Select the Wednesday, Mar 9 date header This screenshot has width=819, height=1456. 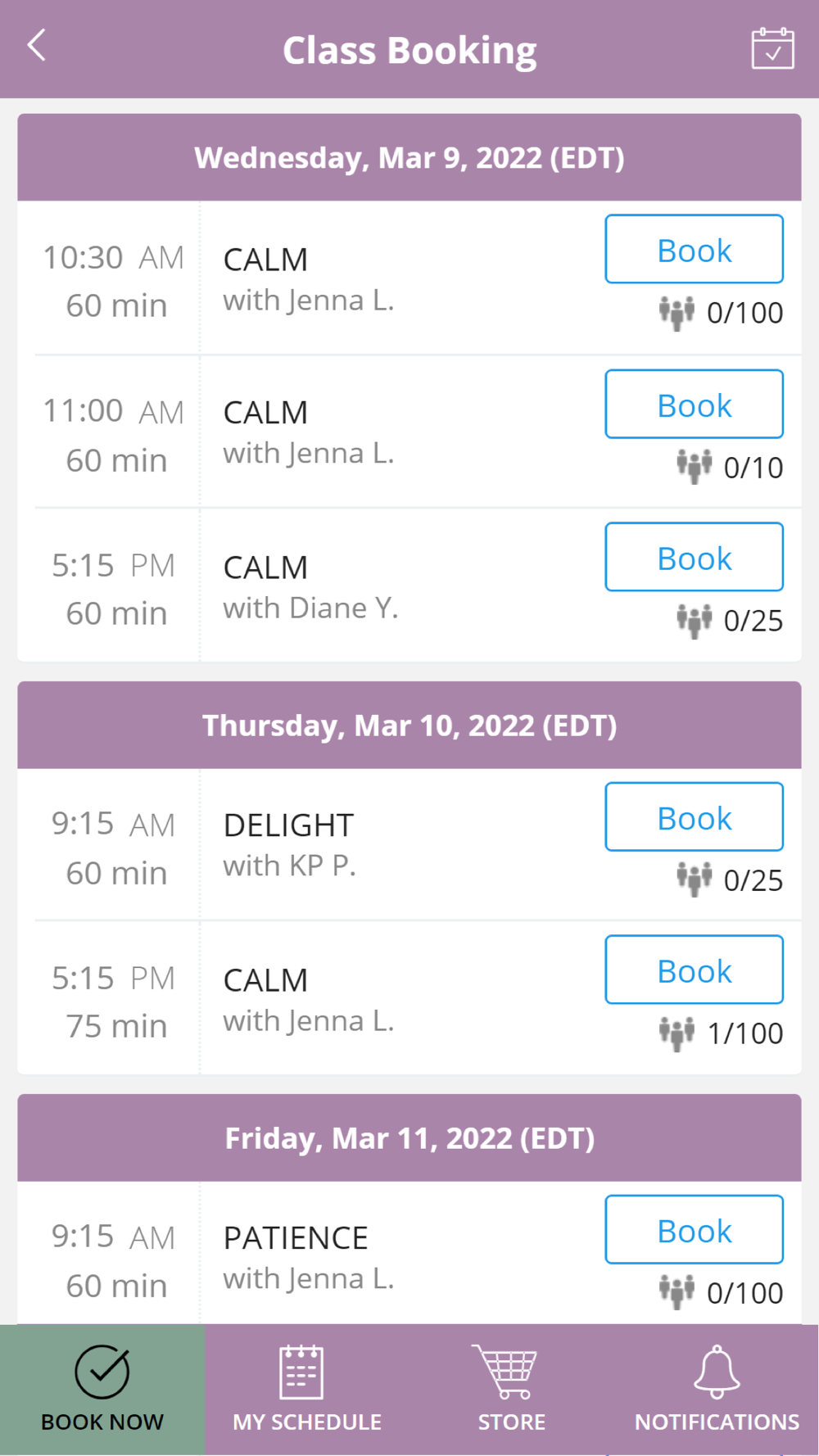tap(409, 158)
